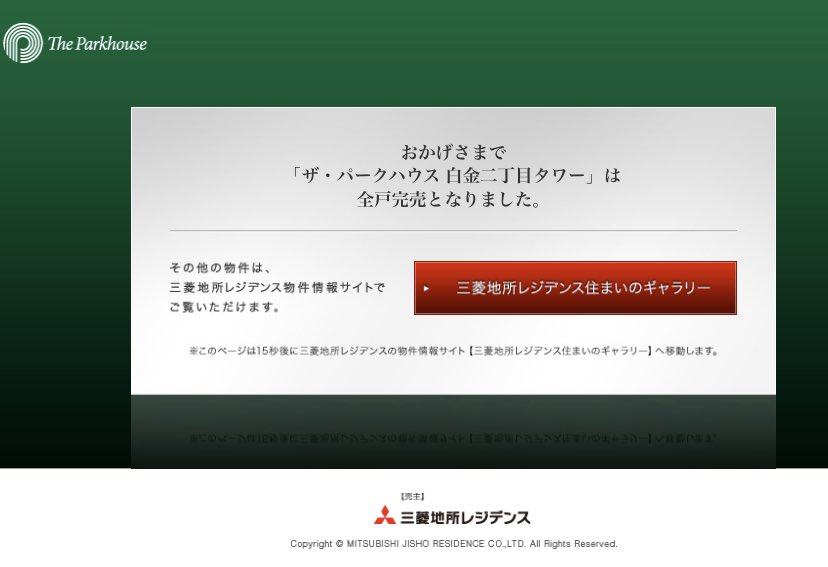Click The Parkhouse wordmark text
Image resolution: width=828 pixels, height=567 pixels.
97,43
